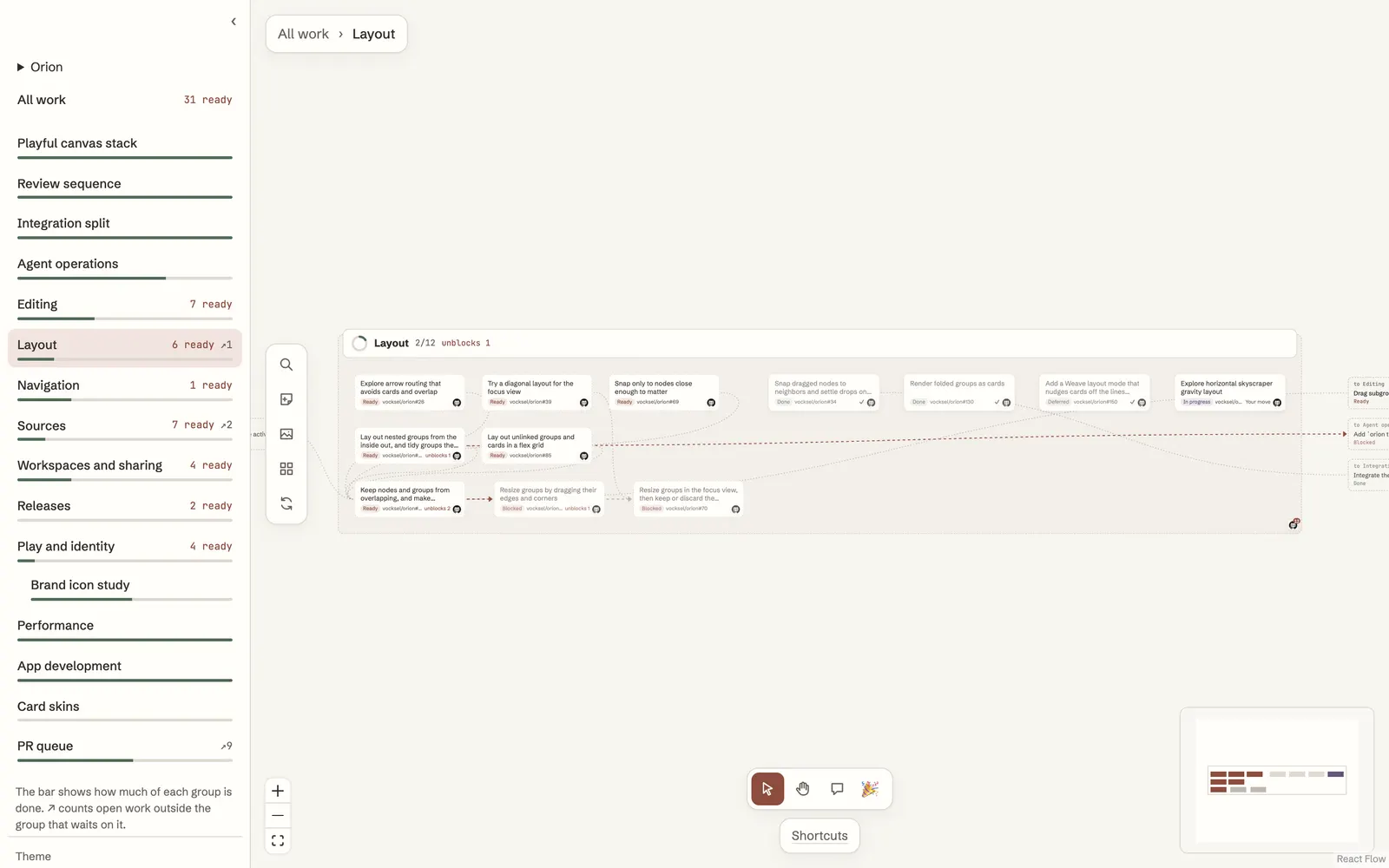Click vocksel/orion#85 repo reference
Screen dimensions: 1389x868
[530, 456]
